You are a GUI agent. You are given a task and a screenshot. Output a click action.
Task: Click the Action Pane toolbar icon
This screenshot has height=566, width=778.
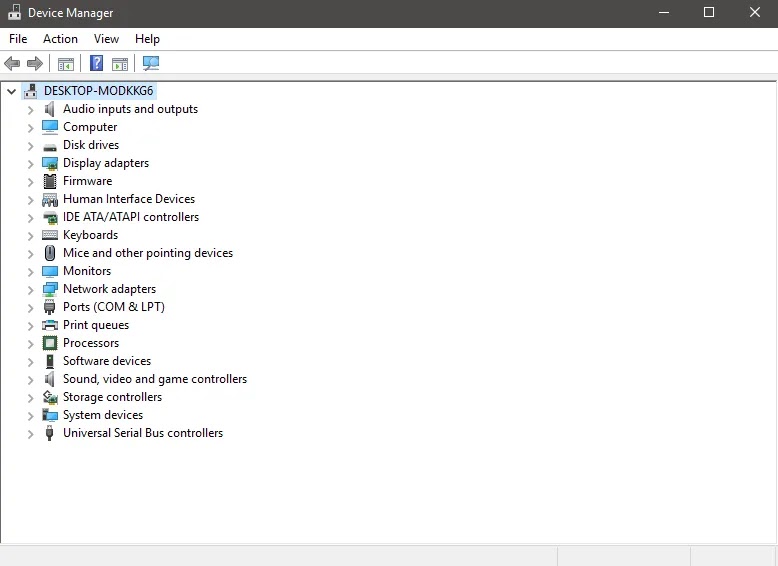120,64
